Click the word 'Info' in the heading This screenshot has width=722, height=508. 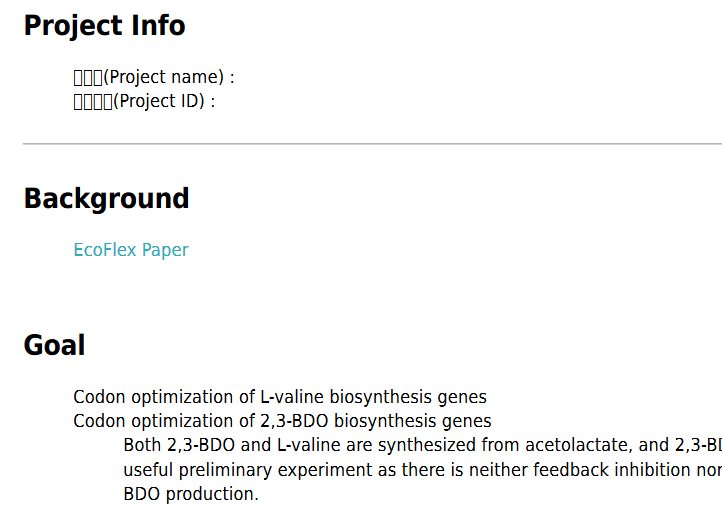(x=158, y=25)
